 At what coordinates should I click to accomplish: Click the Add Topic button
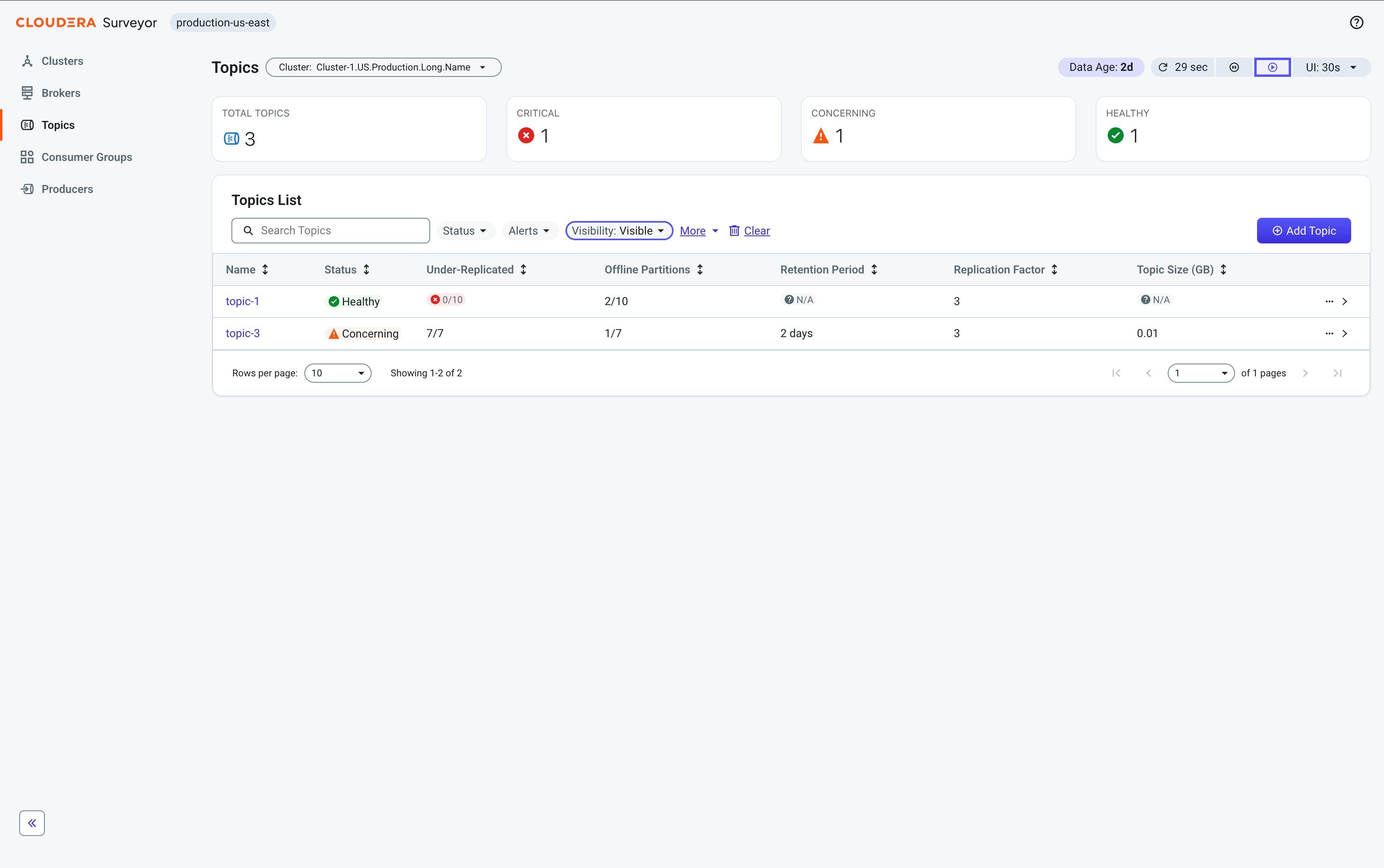click(1304, 231)
